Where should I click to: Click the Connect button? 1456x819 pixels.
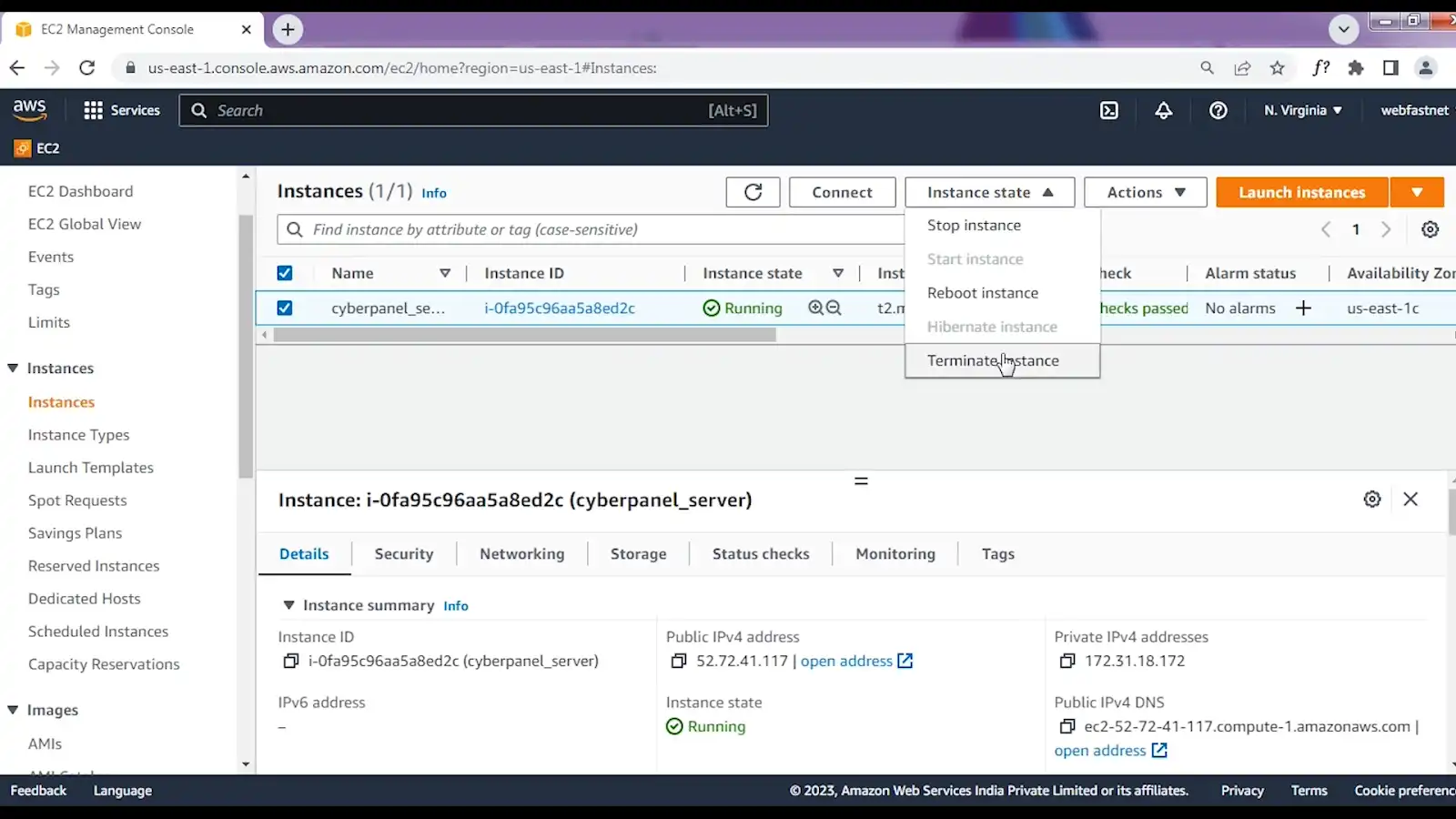click(x=843, y=192)
